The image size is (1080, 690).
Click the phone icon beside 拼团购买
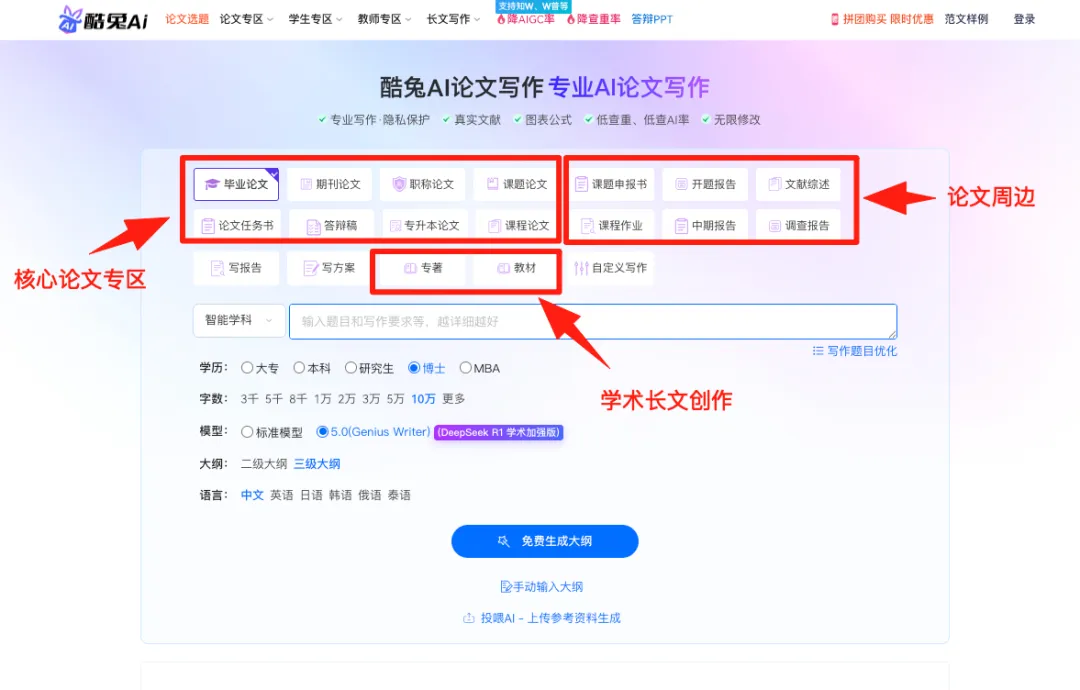click(x=835, y=19)
